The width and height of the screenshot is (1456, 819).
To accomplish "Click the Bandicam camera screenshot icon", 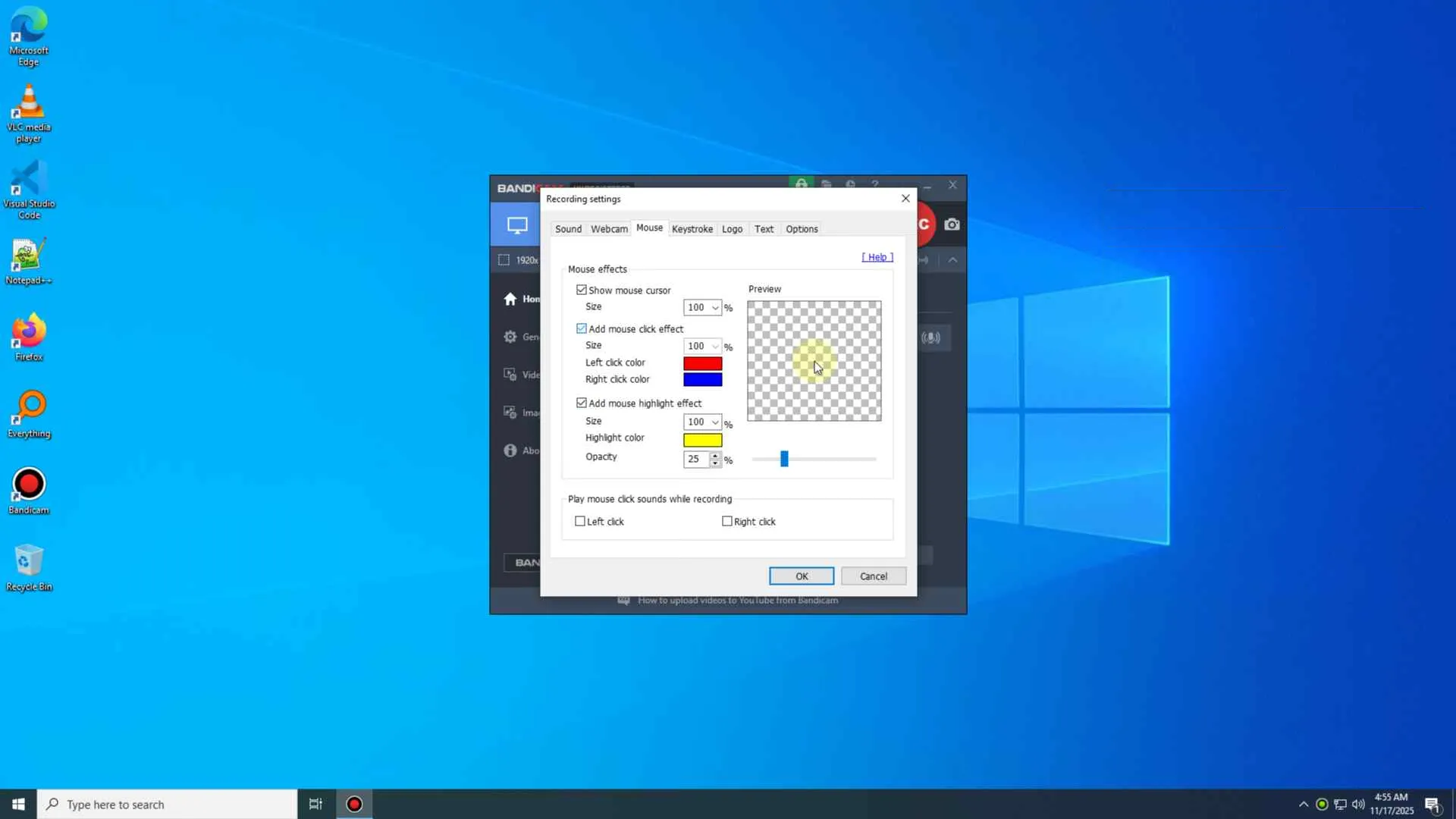I will (952, 224).
